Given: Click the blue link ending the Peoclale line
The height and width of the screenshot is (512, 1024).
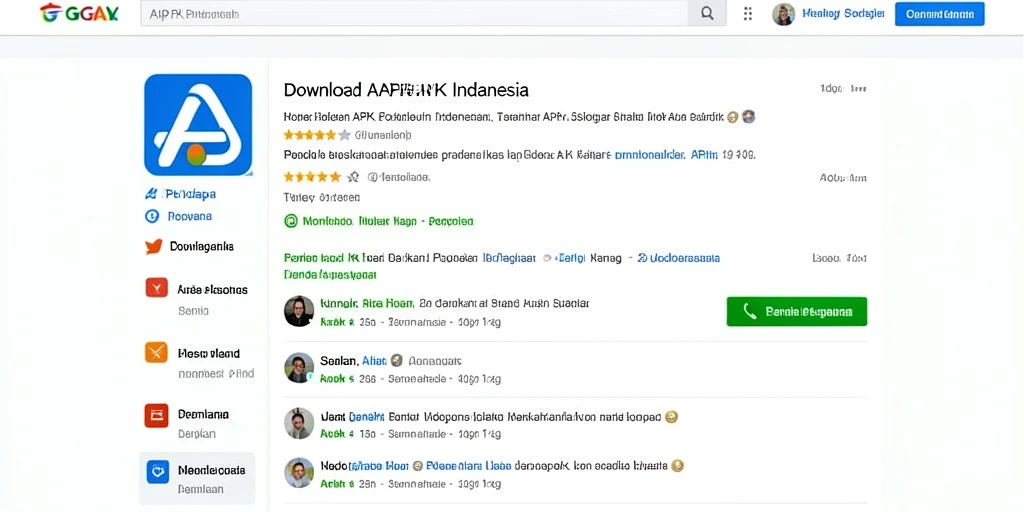Looking at the screenshot, I should (x=667, y=155).
